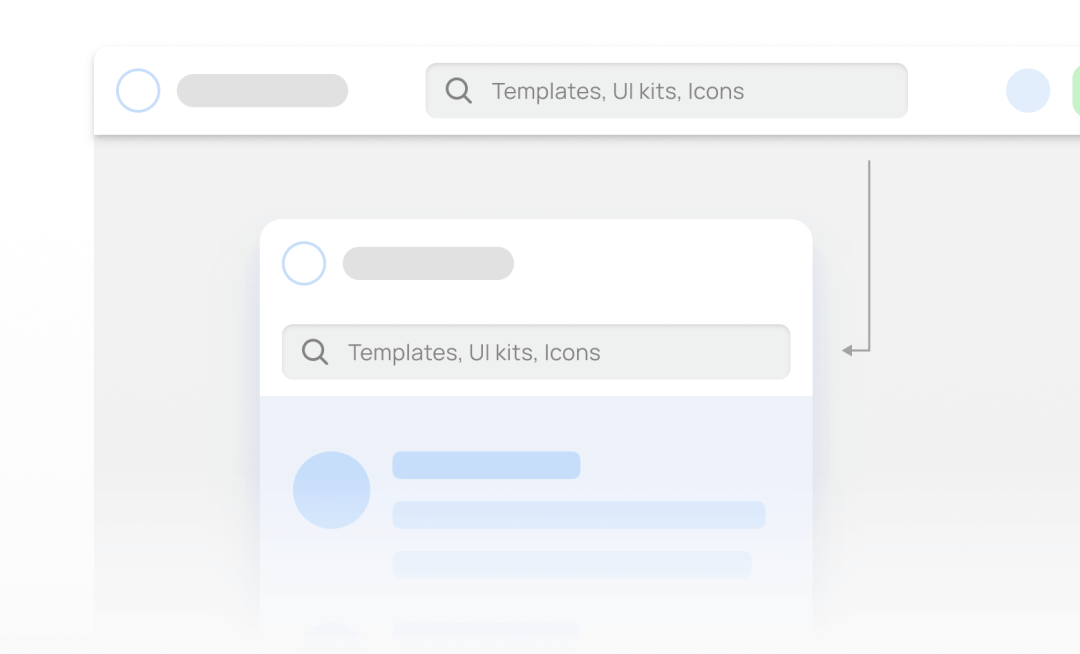Click the arrowhead pointing to the mobile search
This screenshot has width=1080, height=654.
click(x=848, y=351)
